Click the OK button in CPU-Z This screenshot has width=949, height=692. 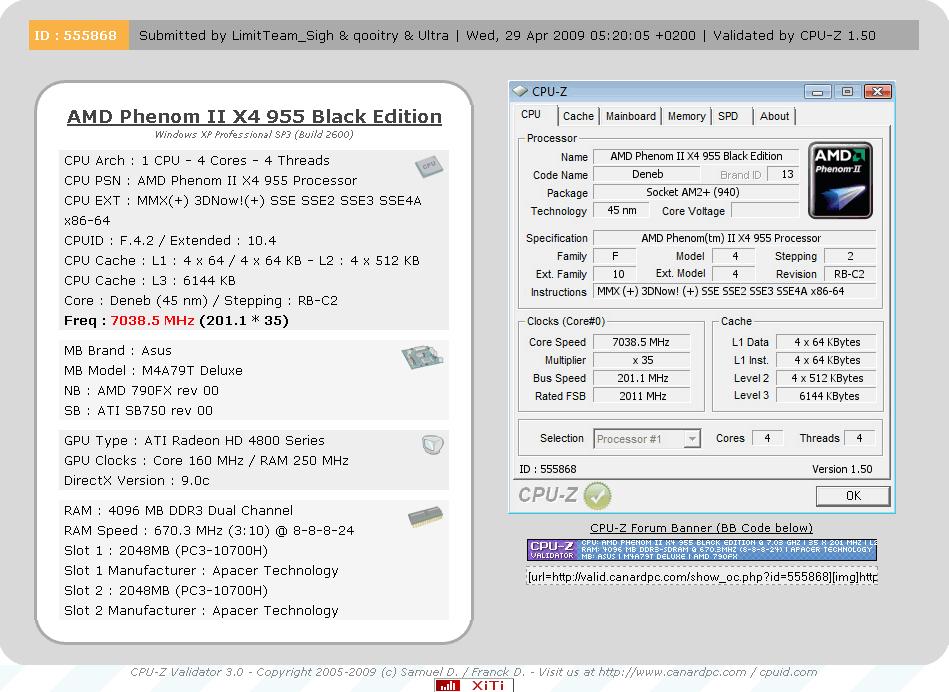[853, 496]
